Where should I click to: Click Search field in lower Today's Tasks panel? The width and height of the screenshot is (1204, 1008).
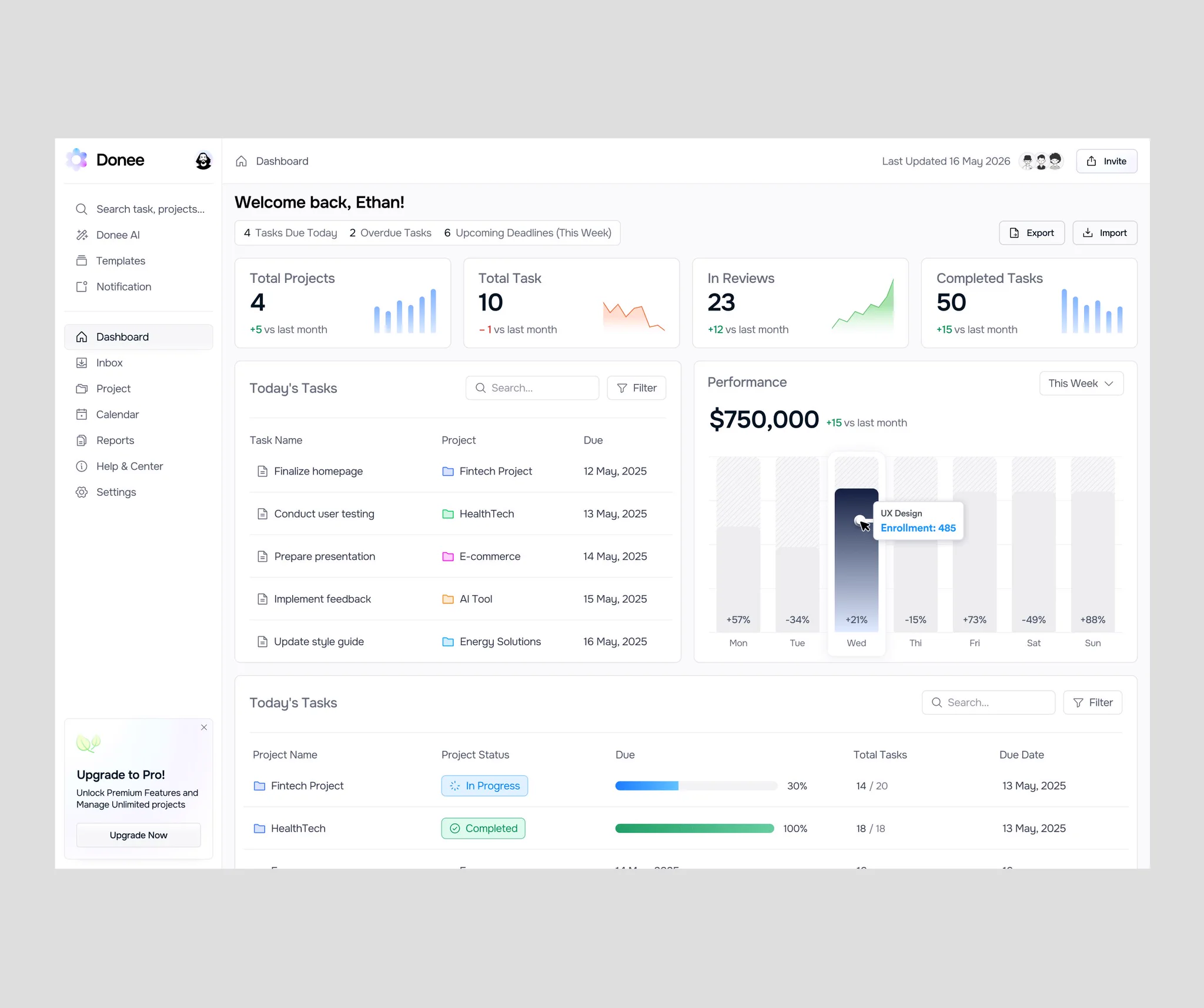988,703
